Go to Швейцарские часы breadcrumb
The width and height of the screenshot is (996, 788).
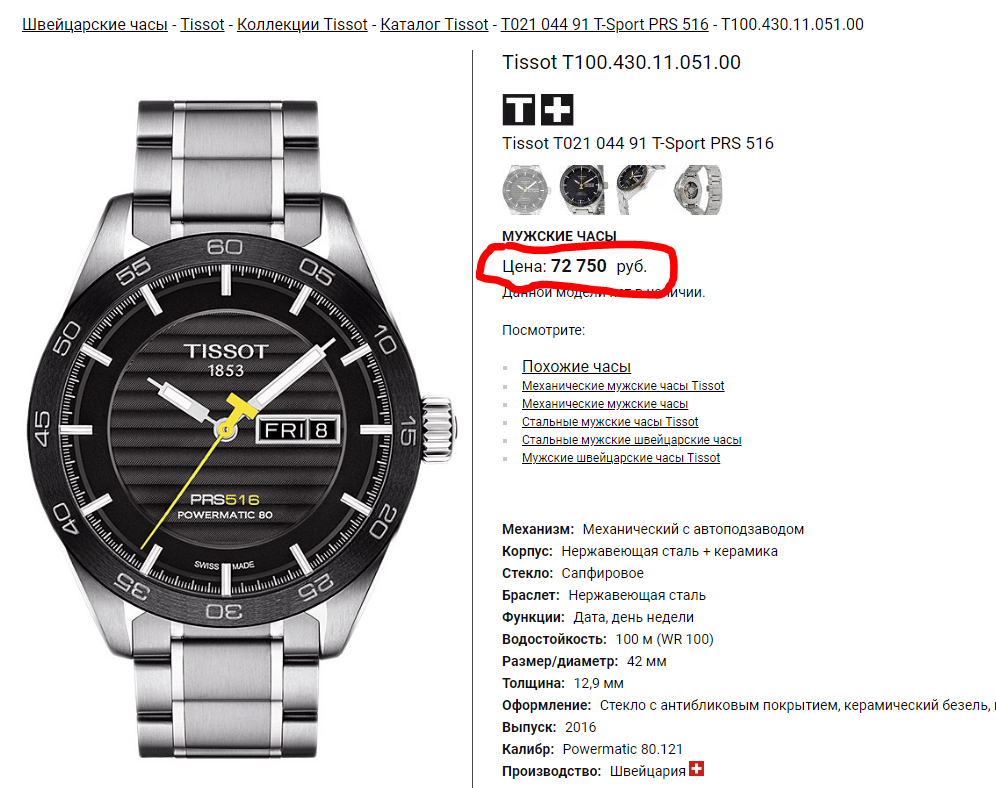click(95, 25)
